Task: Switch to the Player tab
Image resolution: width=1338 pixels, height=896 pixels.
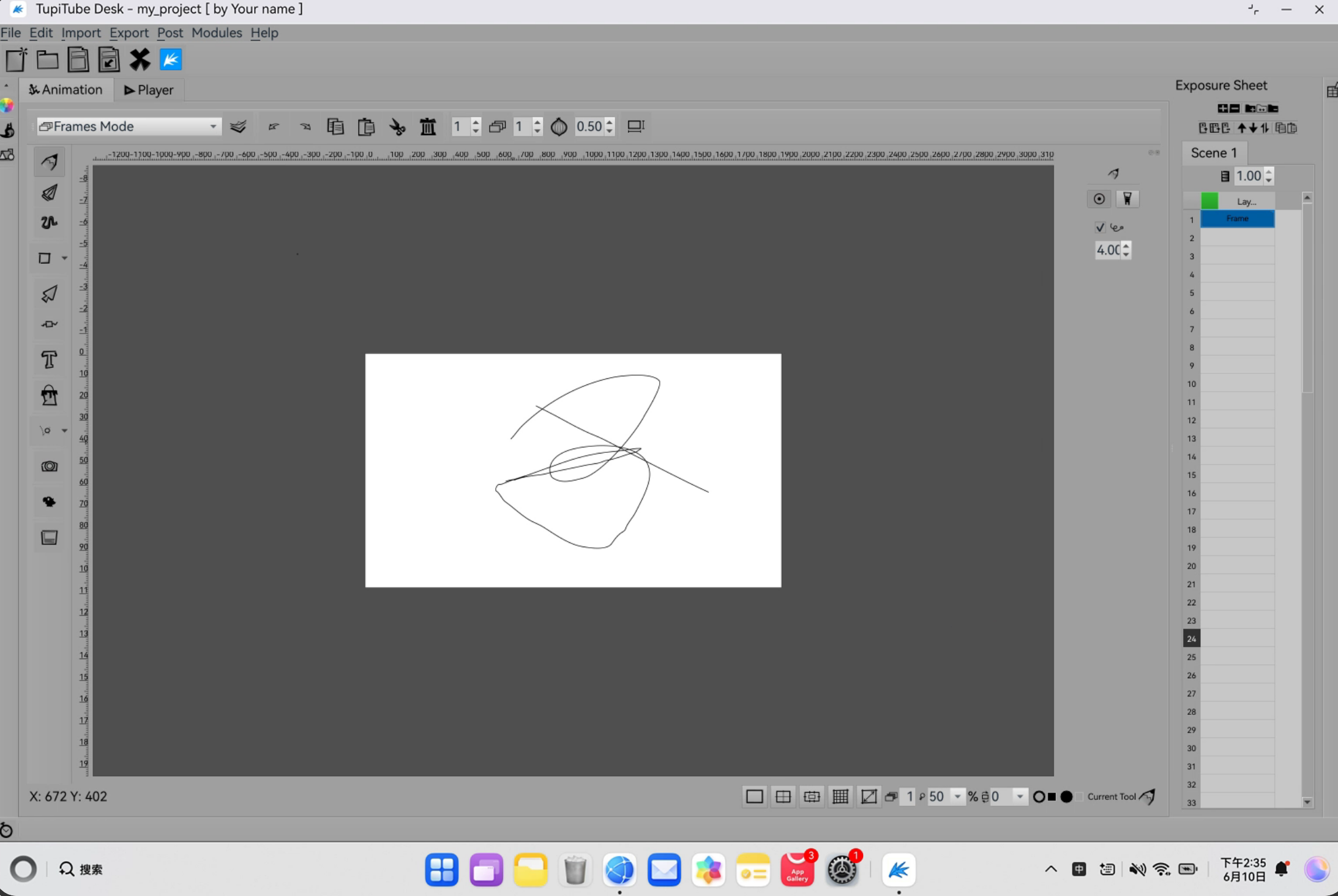Action: point(149,90)
